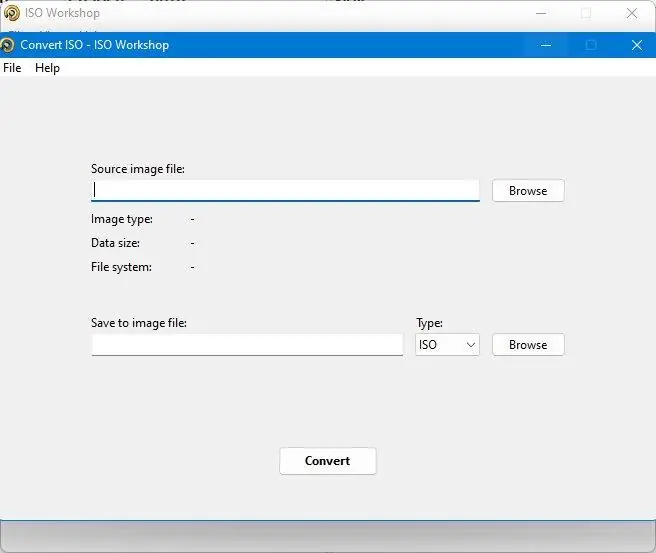Click the Image type label
Image resolution: width=656 pixels, height=553 pixels.
click(122, 219)
